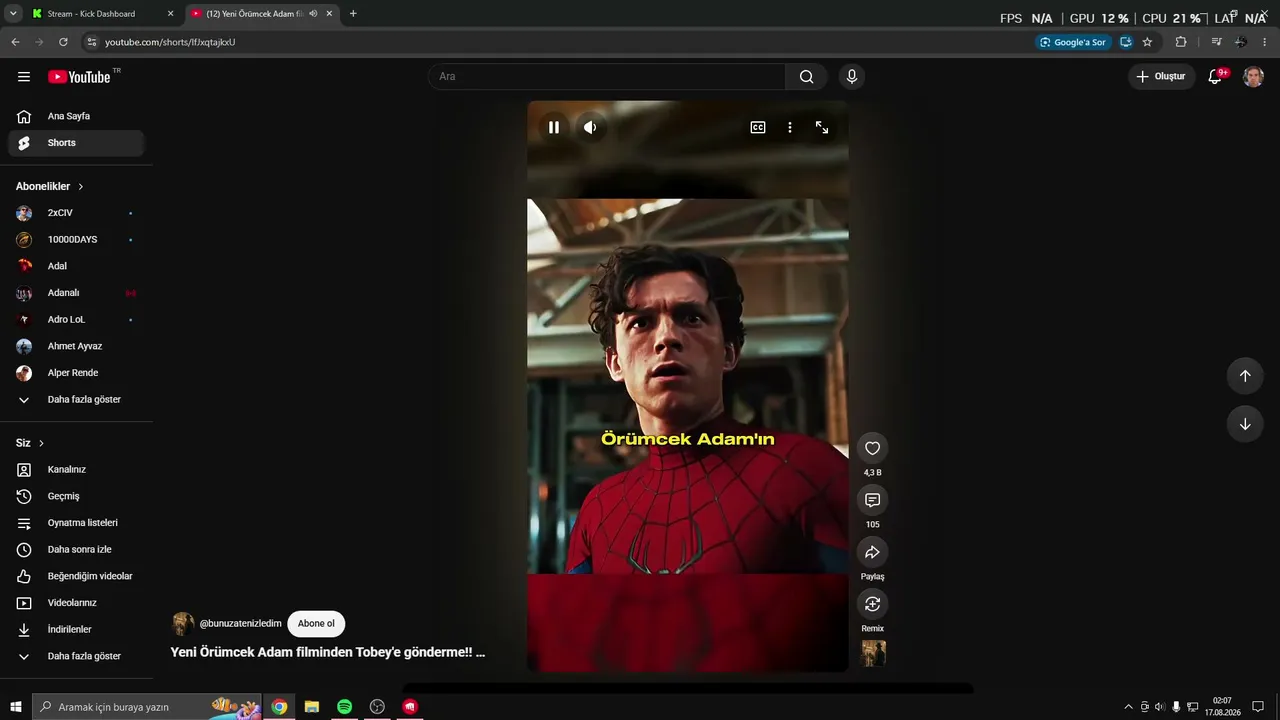Open Geçmiş in the sidebar
Viewport: 1280px width, 720px height.
76,496
